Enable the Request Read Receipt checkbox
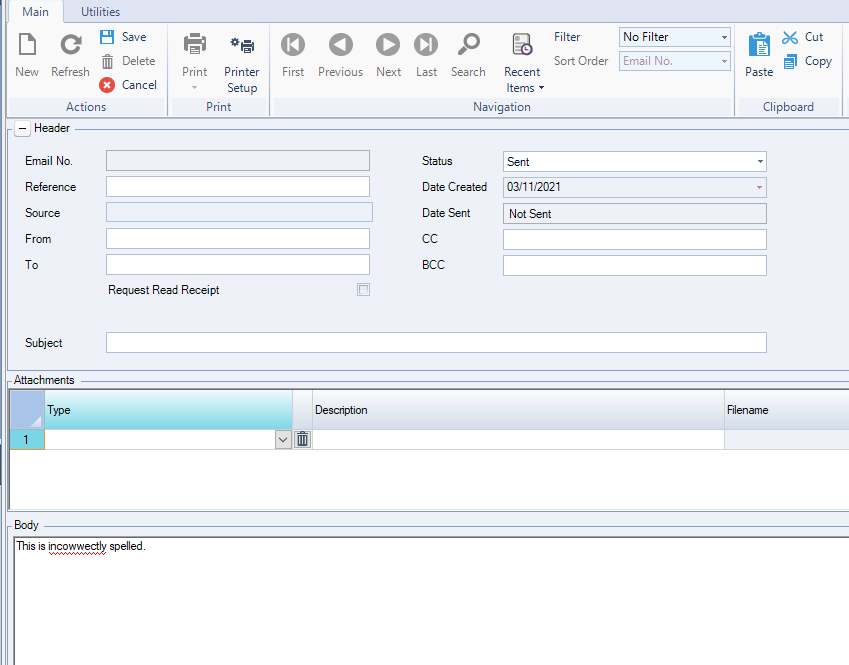Viewport: 849px width, 665px height. [363, 290]
